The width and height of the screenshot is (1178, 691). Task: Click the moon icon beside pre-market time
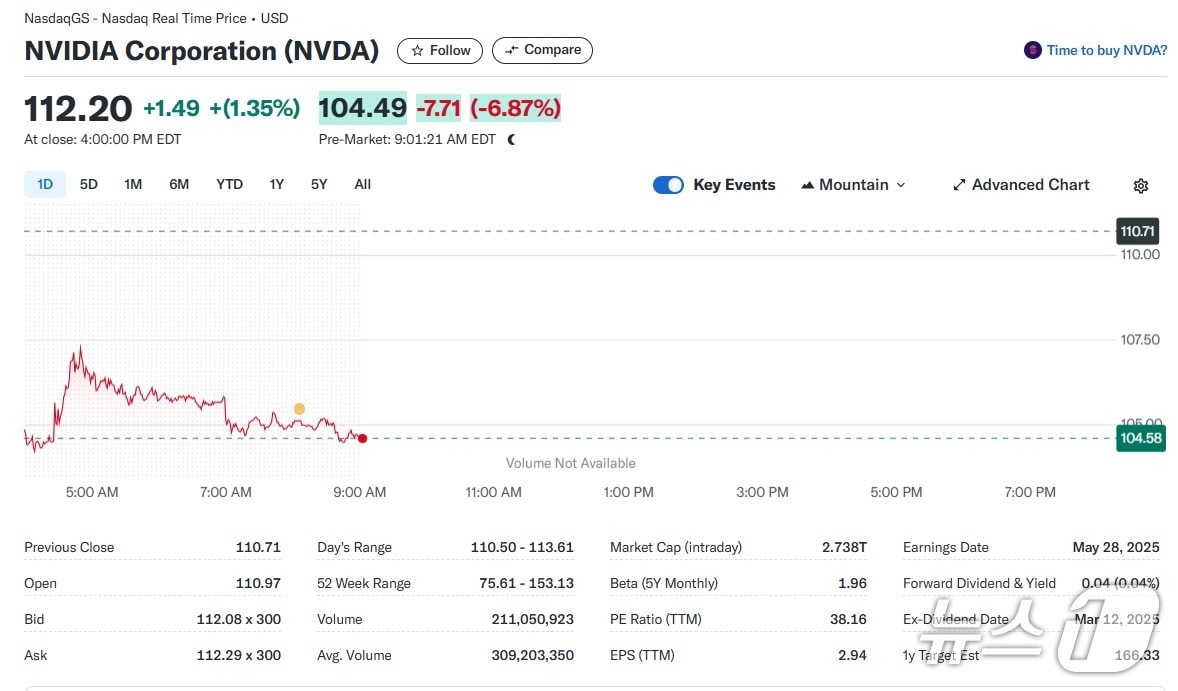click(512, 140)
